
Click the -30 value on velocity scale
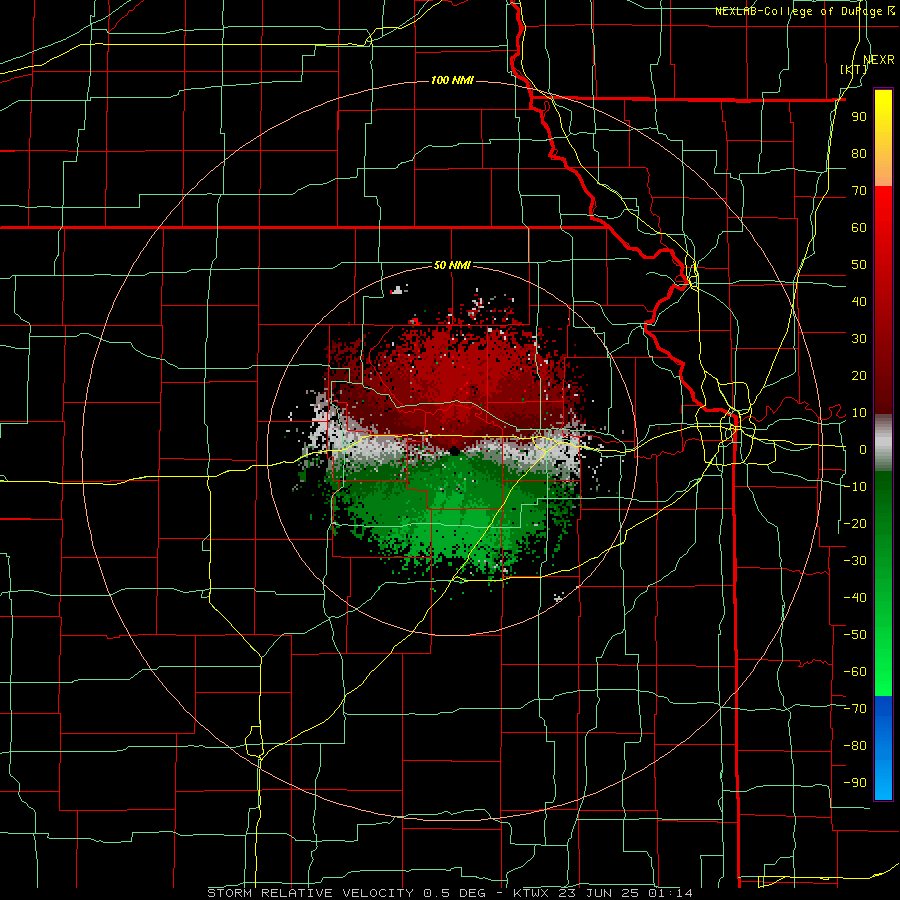[855, 561]
